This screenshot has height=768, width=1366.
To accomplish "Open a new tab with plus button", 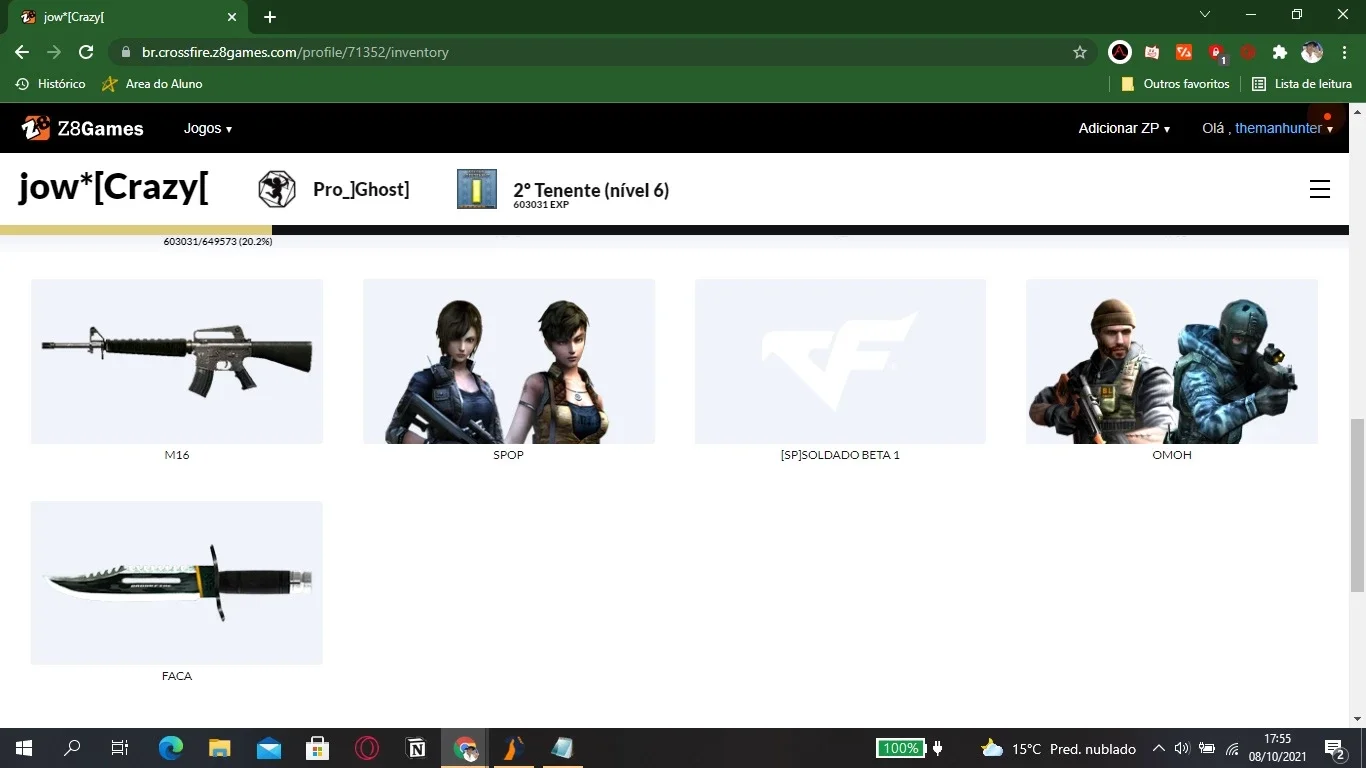I will point(270,17).
